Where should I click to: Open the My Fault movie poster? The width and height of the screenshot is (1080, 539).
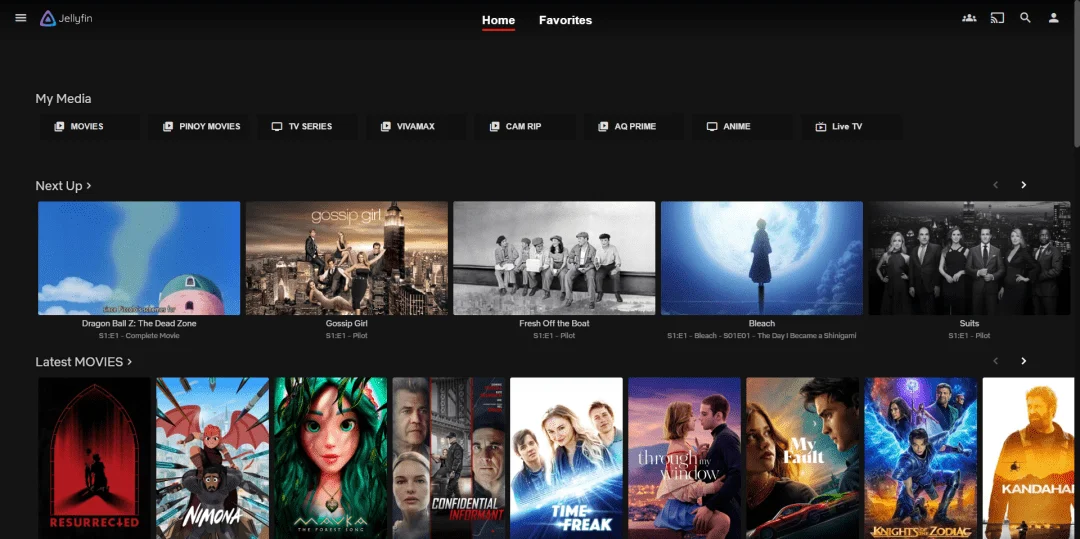pyautogui.click(x=802, y=458)
